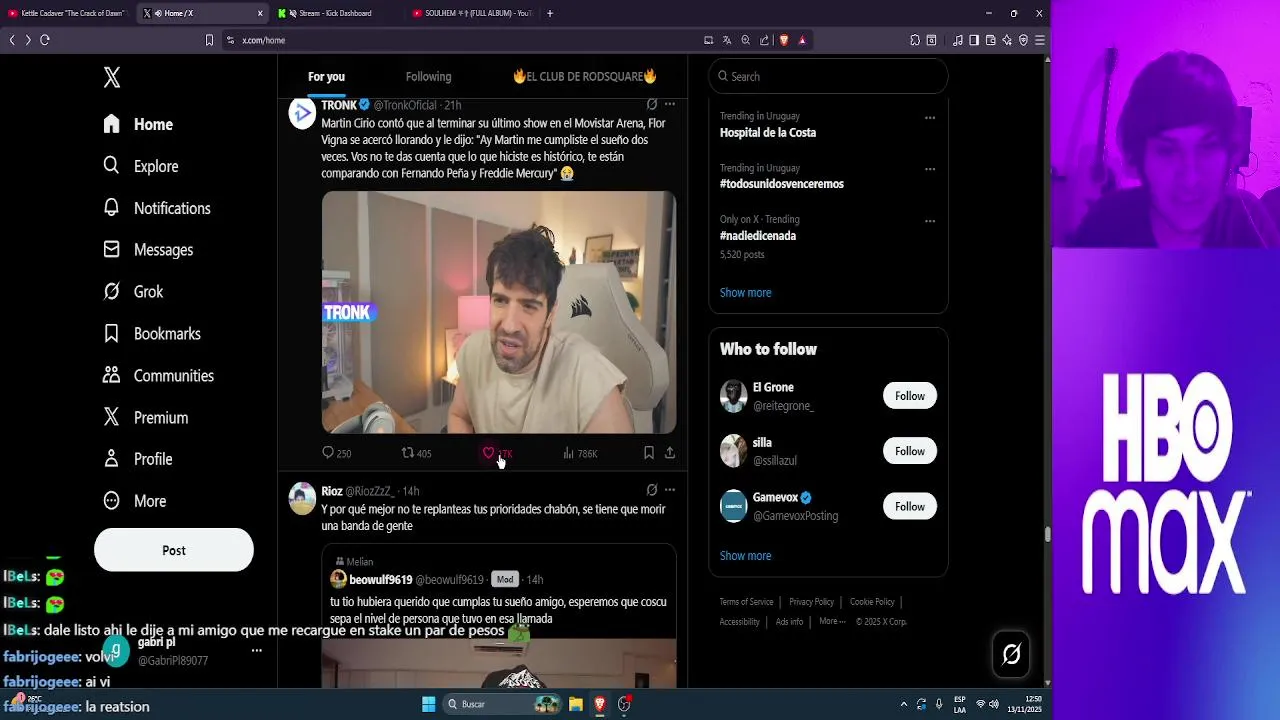Open trending topic Hospital de la Costa

pos(768,132)
